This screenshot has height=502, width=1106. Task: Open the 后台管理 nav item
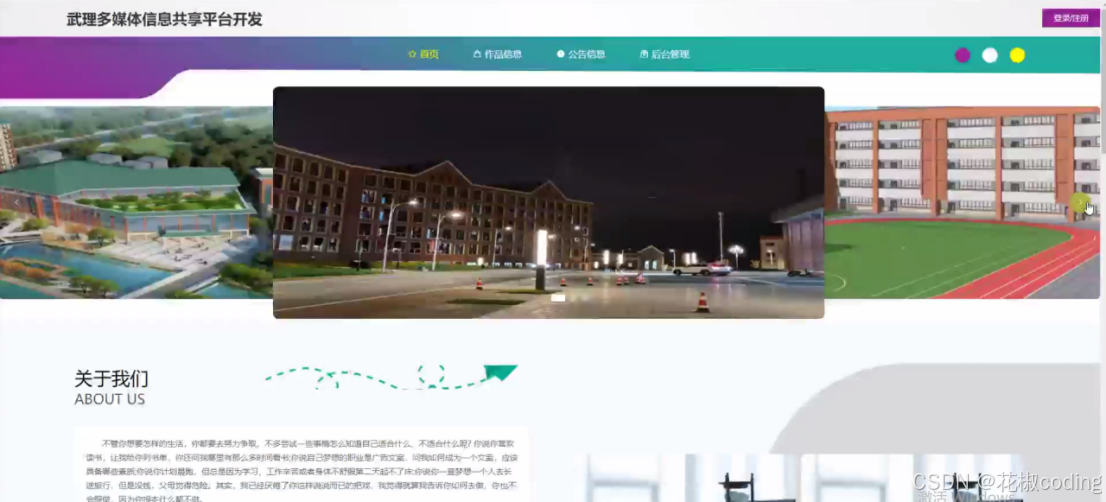(x=664, y=54)
